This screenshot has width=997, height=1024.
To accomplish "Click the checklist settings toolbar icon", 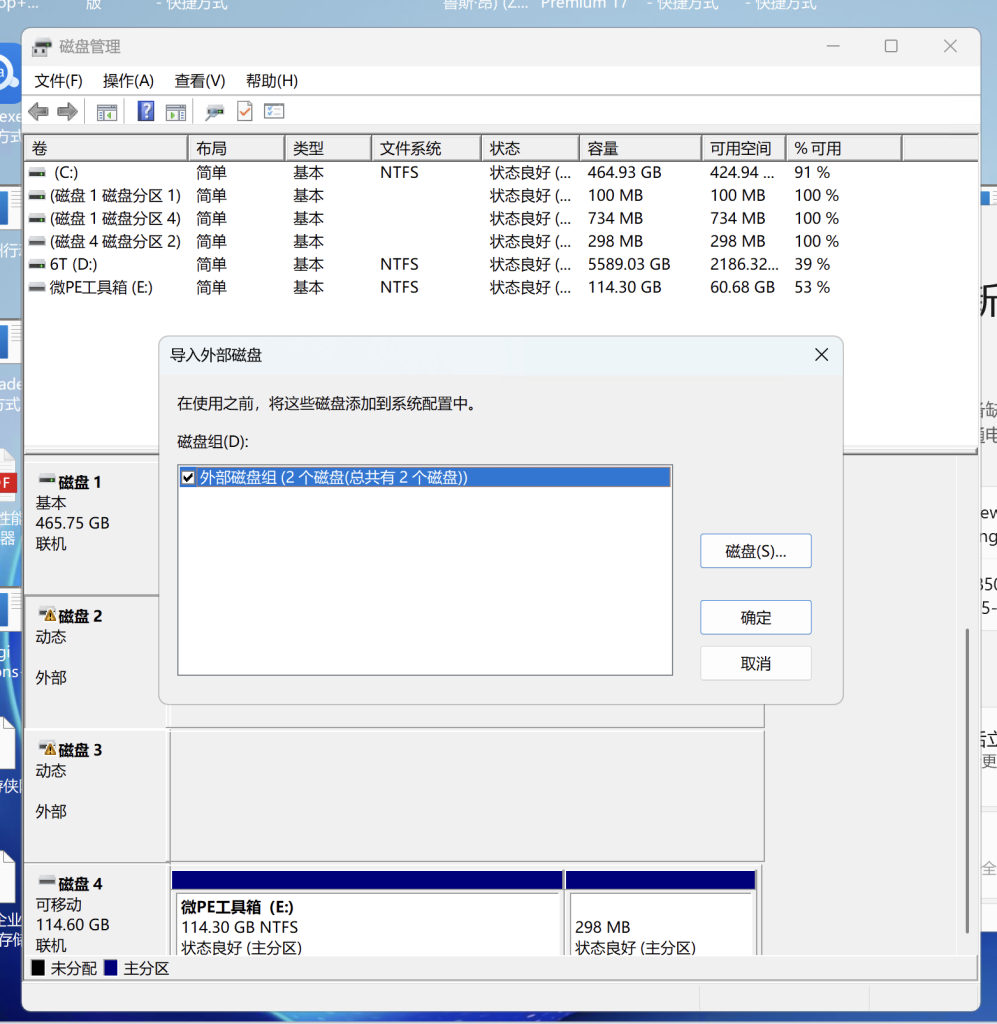I will (275, 111).
